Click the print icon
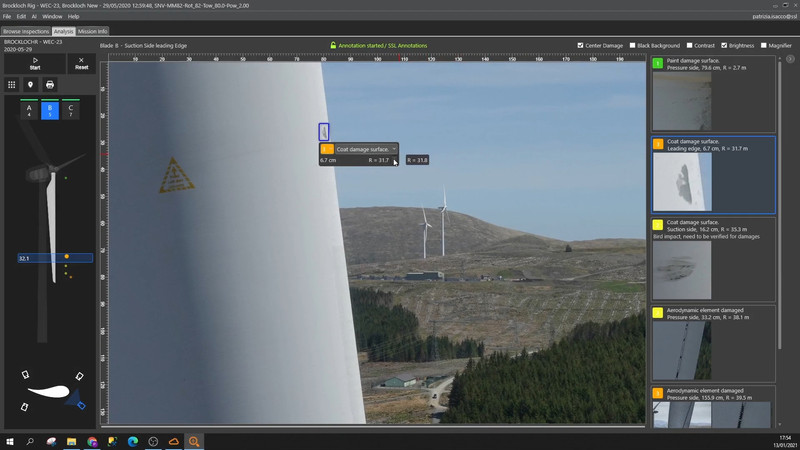 click(x=50, y=85)
